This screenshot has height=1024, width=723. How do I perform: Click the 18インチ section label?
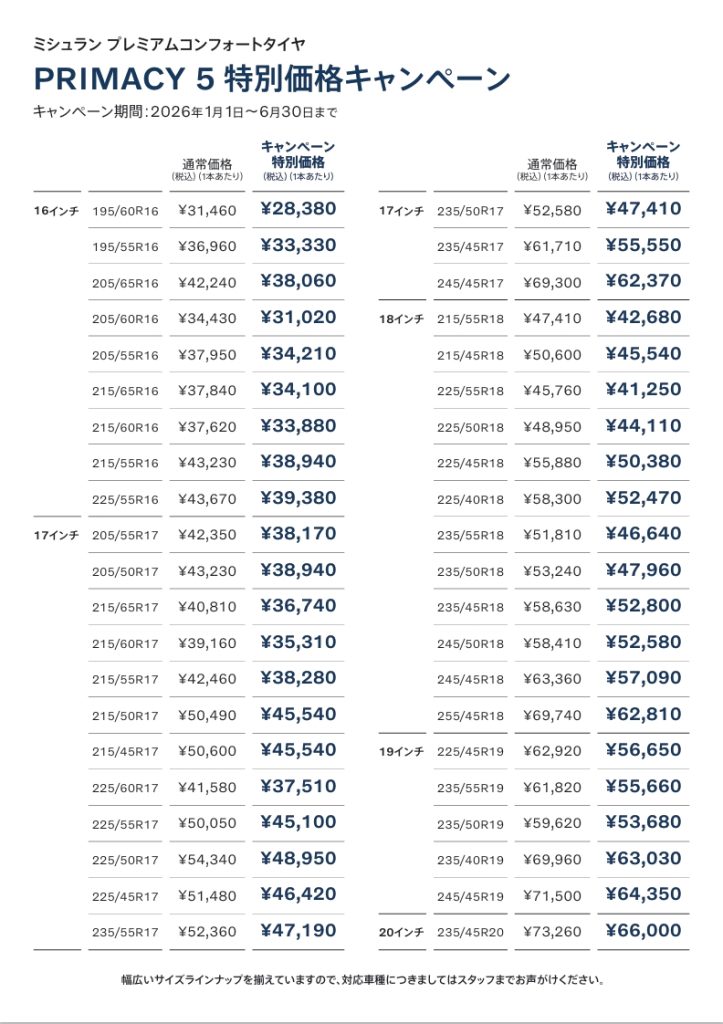401,319
